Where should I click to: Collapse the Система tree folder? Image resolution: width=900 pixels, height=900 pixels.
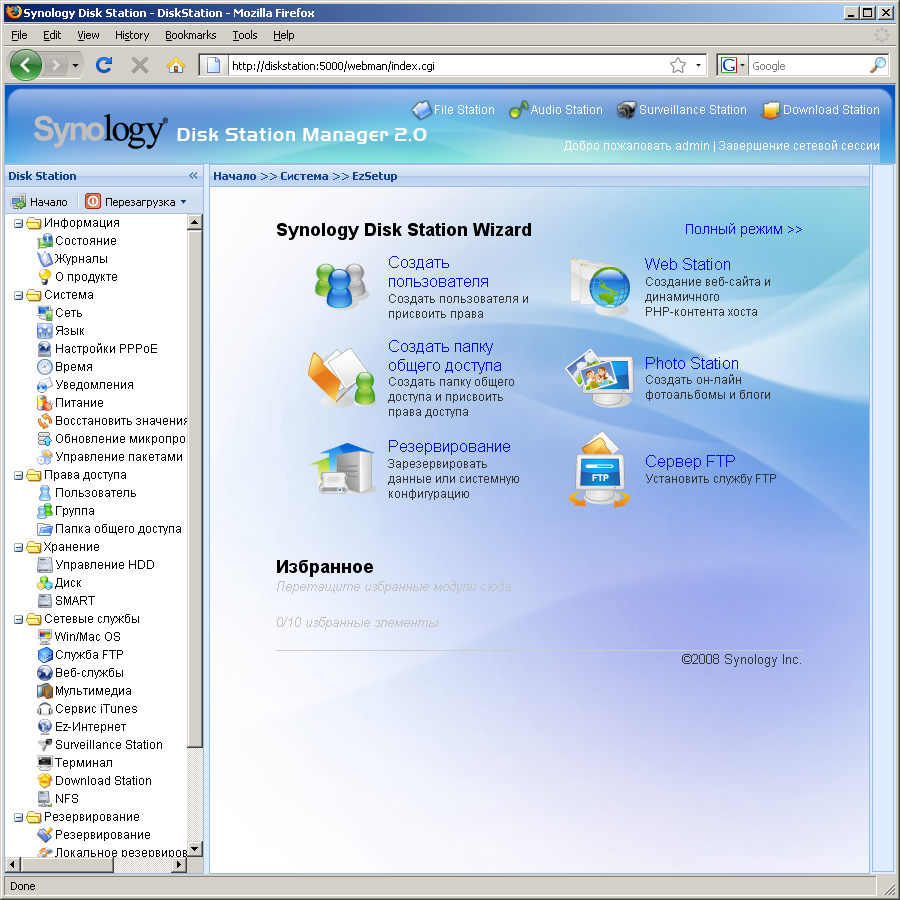(x=18, y=295)
